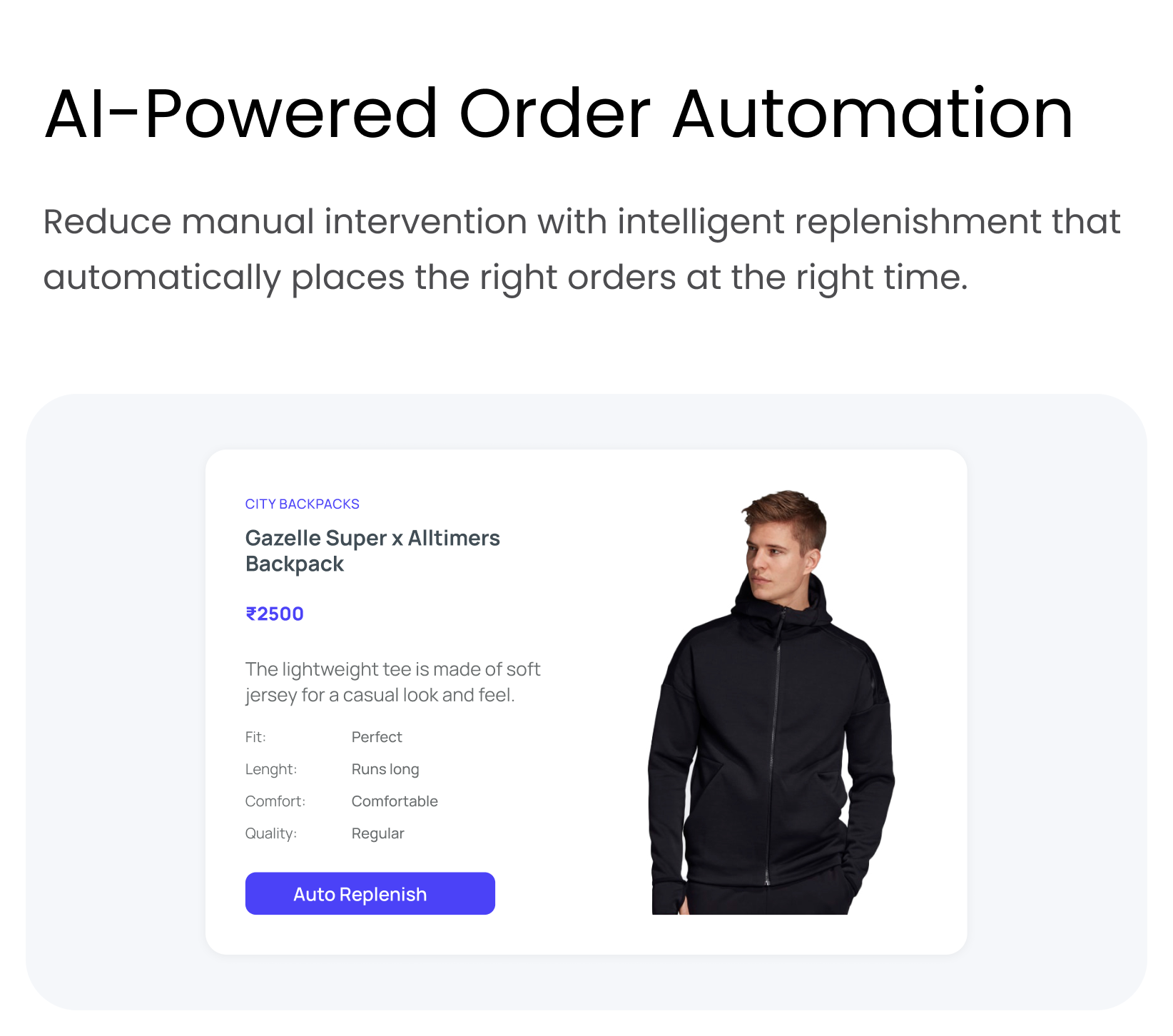
Task: Select the lightweight tee description text
Action: coord(392,682)
